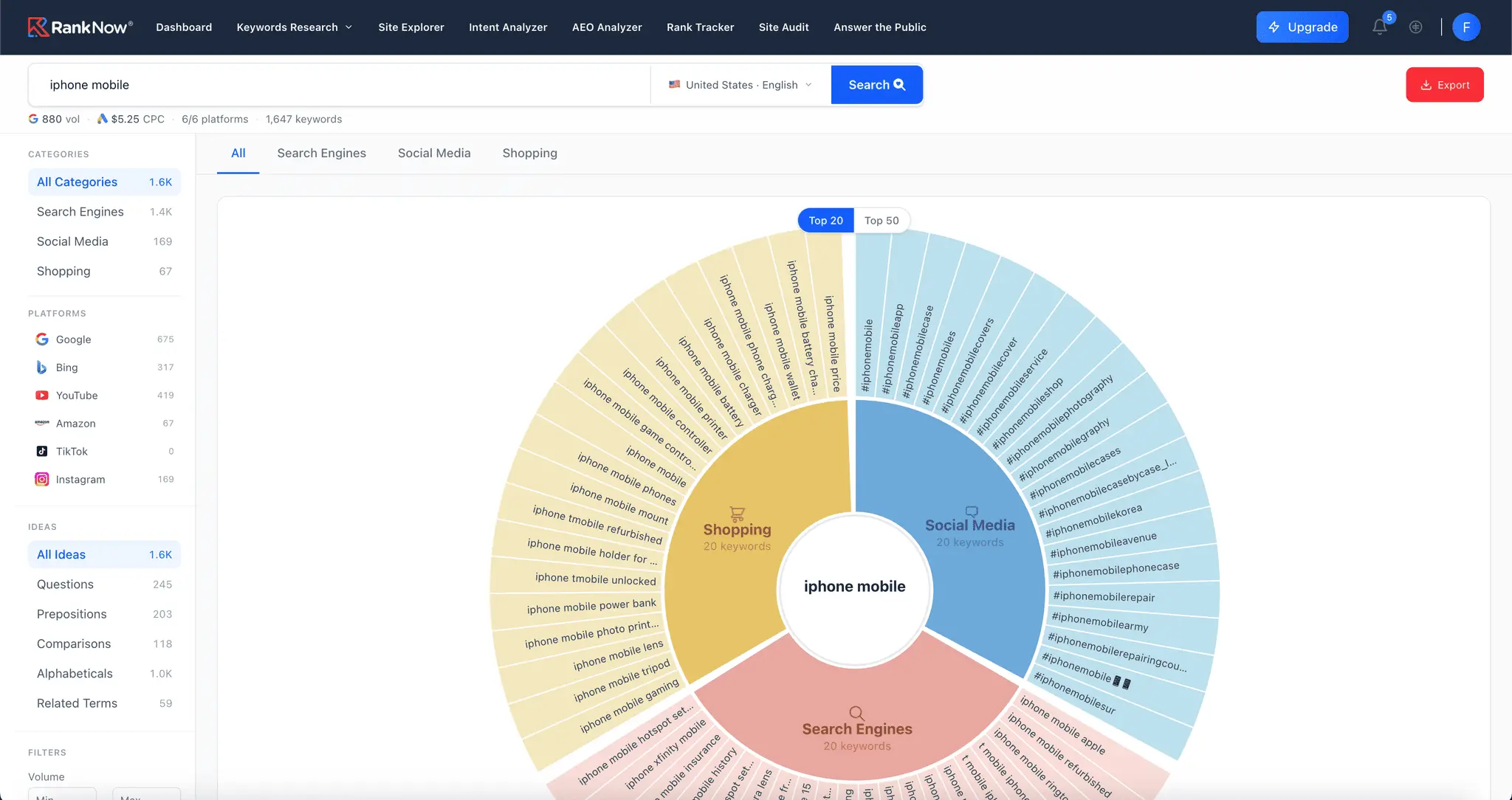Click the YouTube platform icon
This screenshot has width=1512, height=800.
(x=42, y=396)
